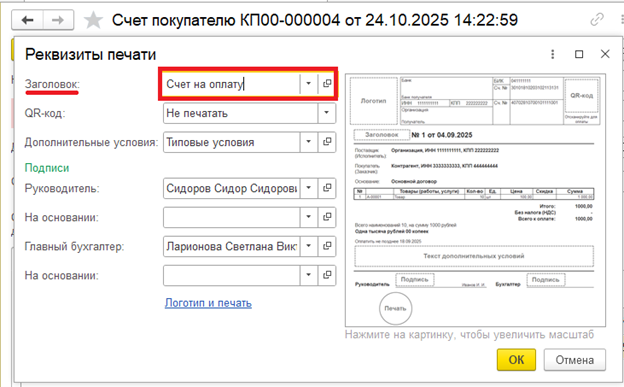
Task: Click the Счет покупателю КП00-000004 window title
Action: pyautogui.click(x=315, y=20)
